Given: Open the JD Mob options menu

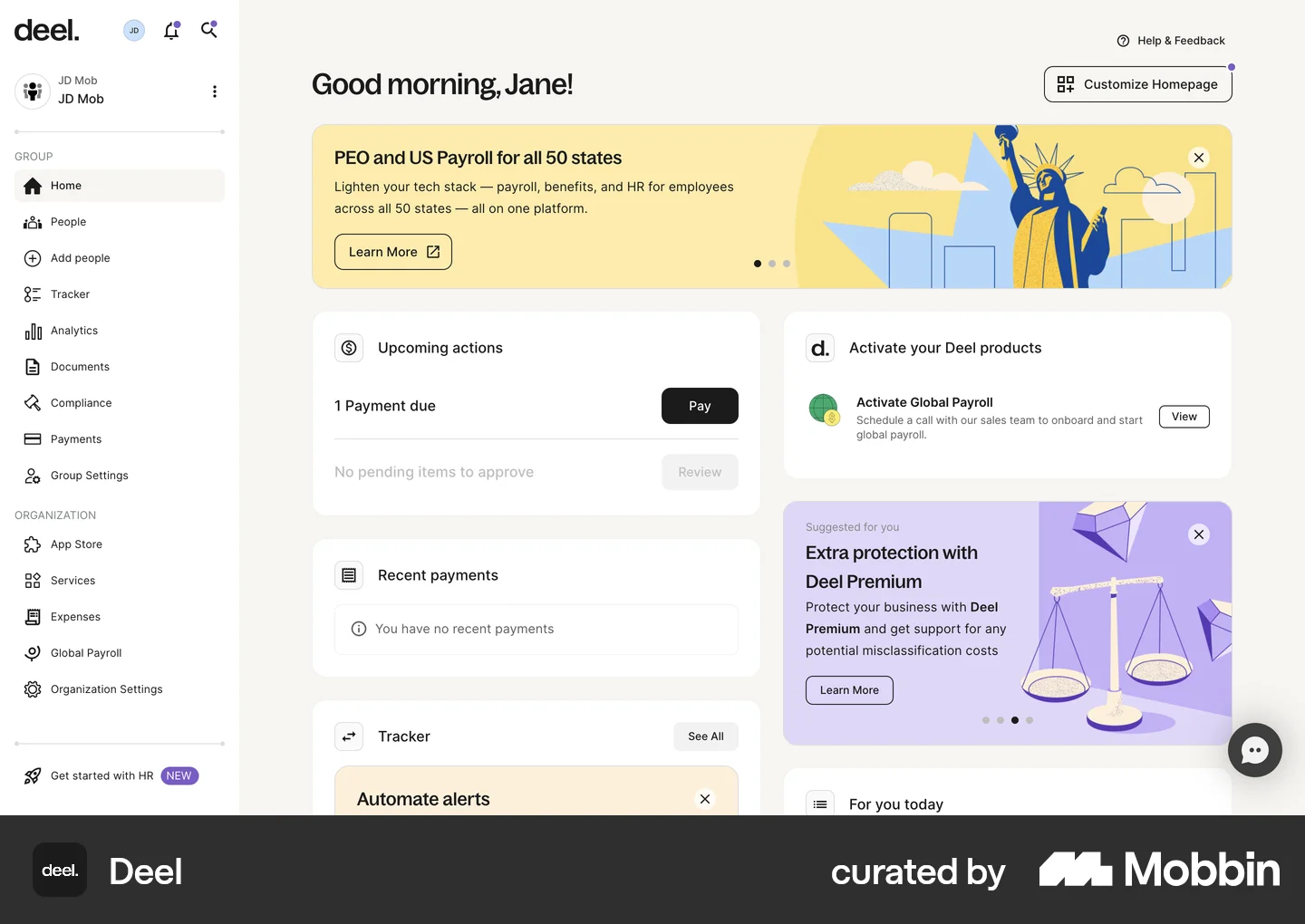Looking at the screenshot, I should (215, 91).
